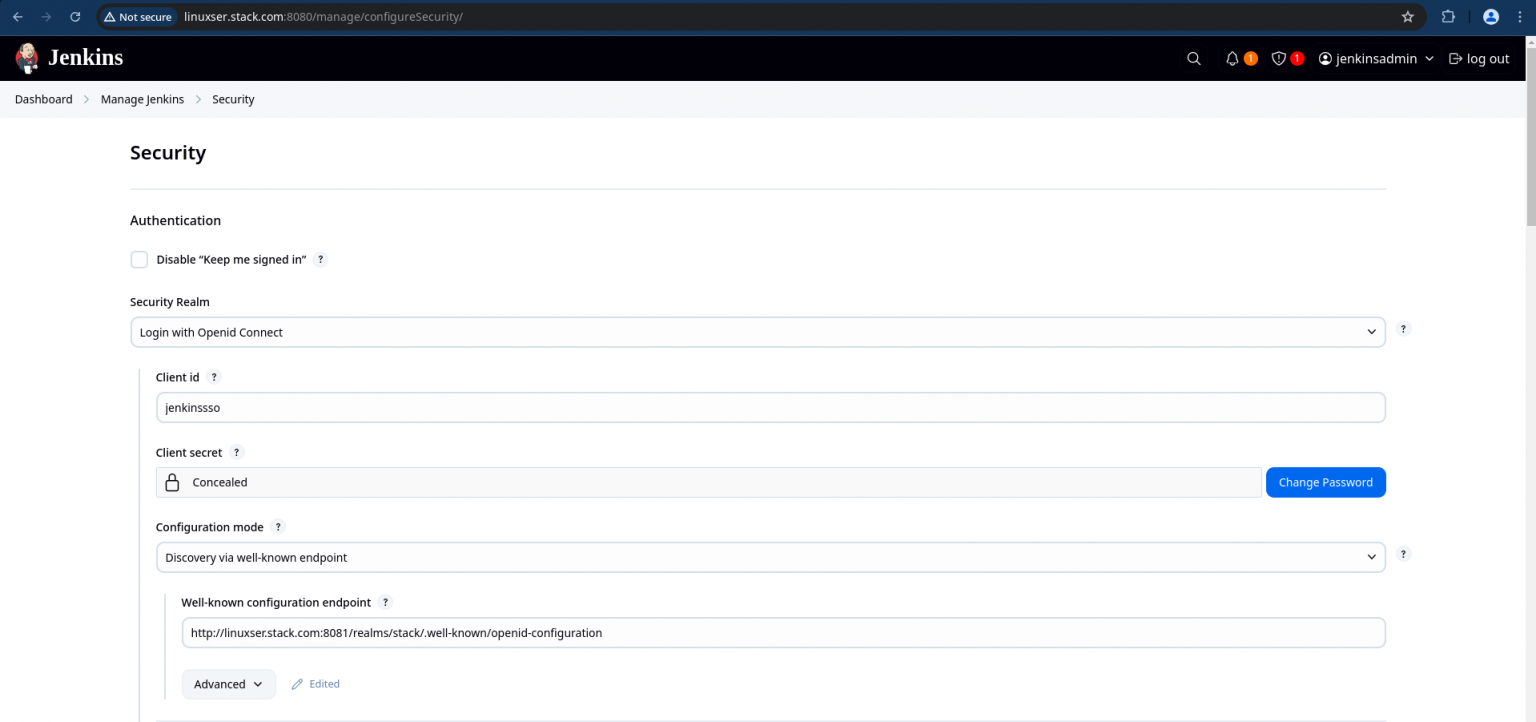Reload the page with browser refresh icon
The image size is (1536, 722).
(76, 17)
